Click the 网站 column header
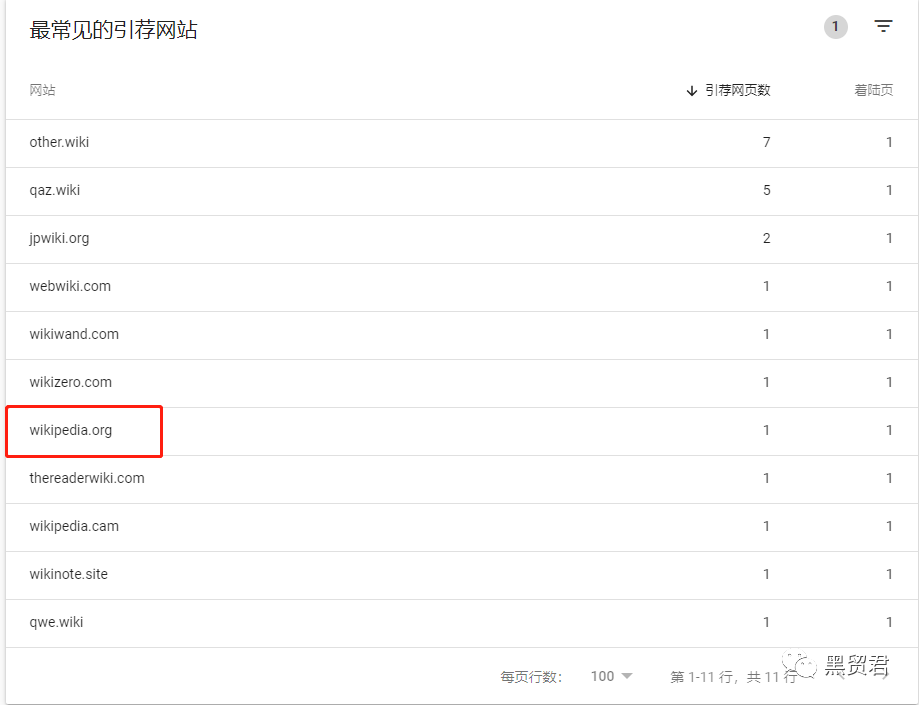 [x=43, y=90]
